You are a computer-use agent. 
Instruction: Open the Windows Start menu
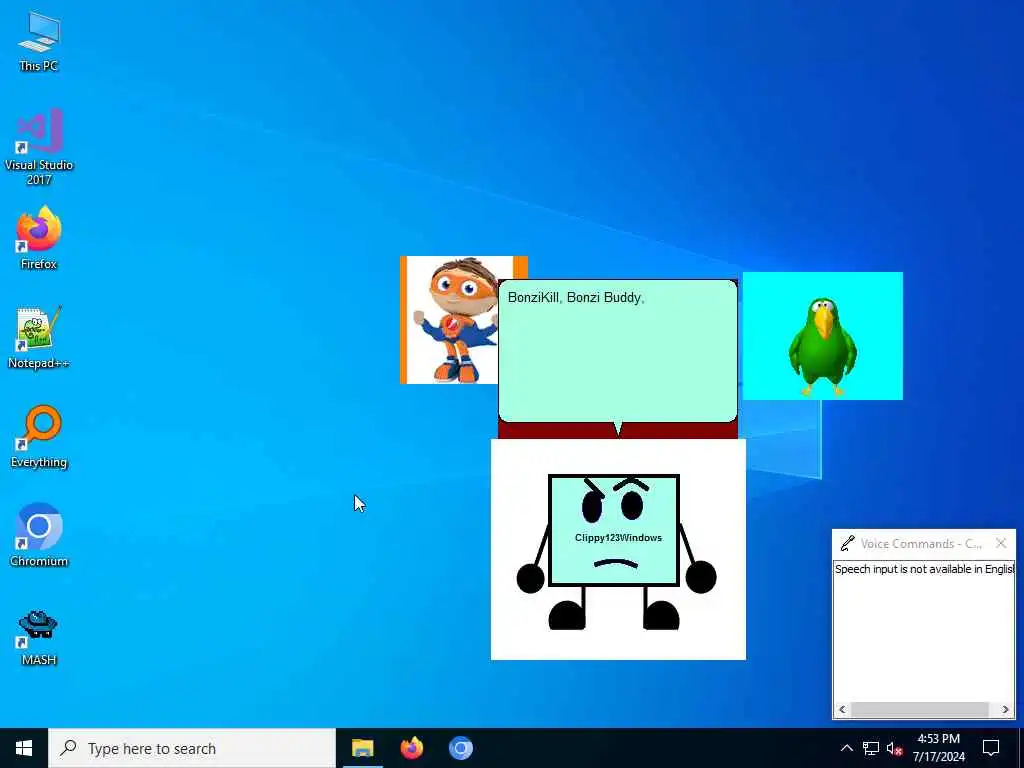pos(24,748)
